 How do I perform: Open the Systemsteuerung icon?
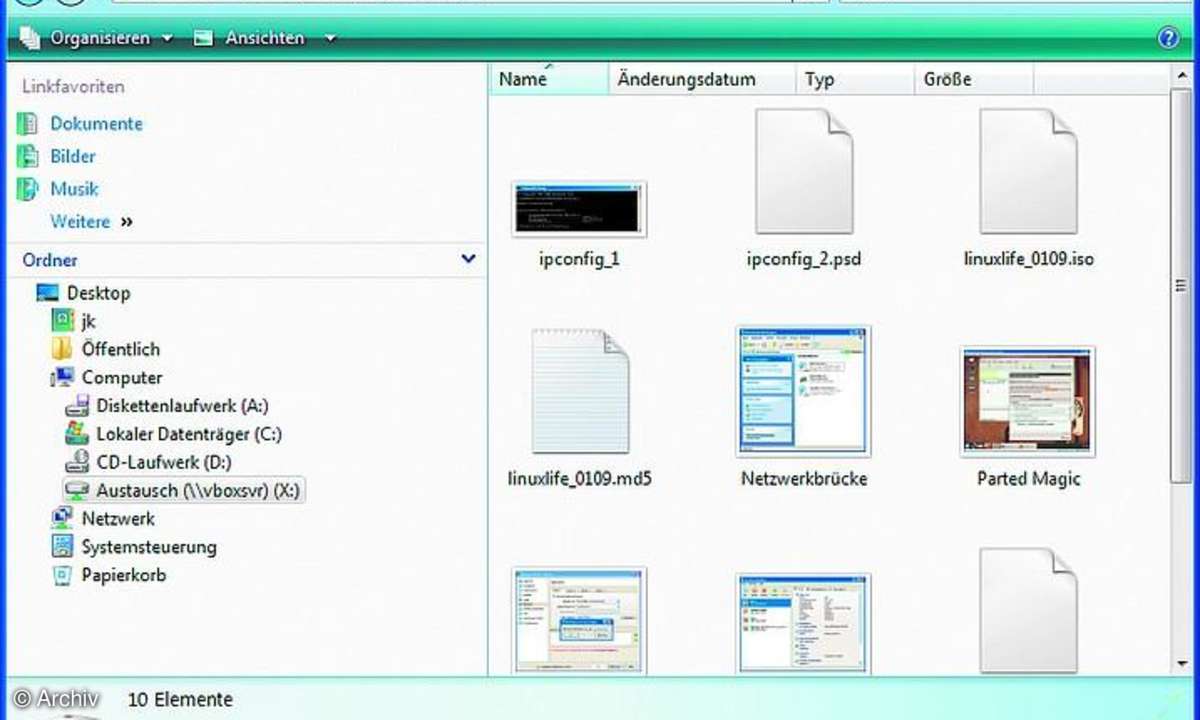pyautogui.click(x=145, y=547)
